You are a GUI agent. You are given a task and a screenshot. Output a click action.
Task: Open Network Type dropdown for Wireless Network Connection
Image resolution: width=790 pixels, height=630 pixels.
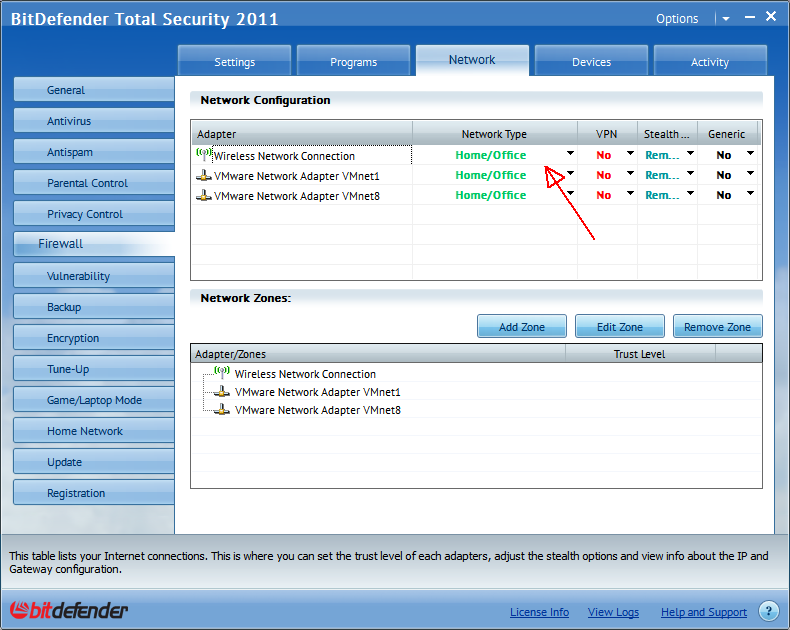point(570,153)
